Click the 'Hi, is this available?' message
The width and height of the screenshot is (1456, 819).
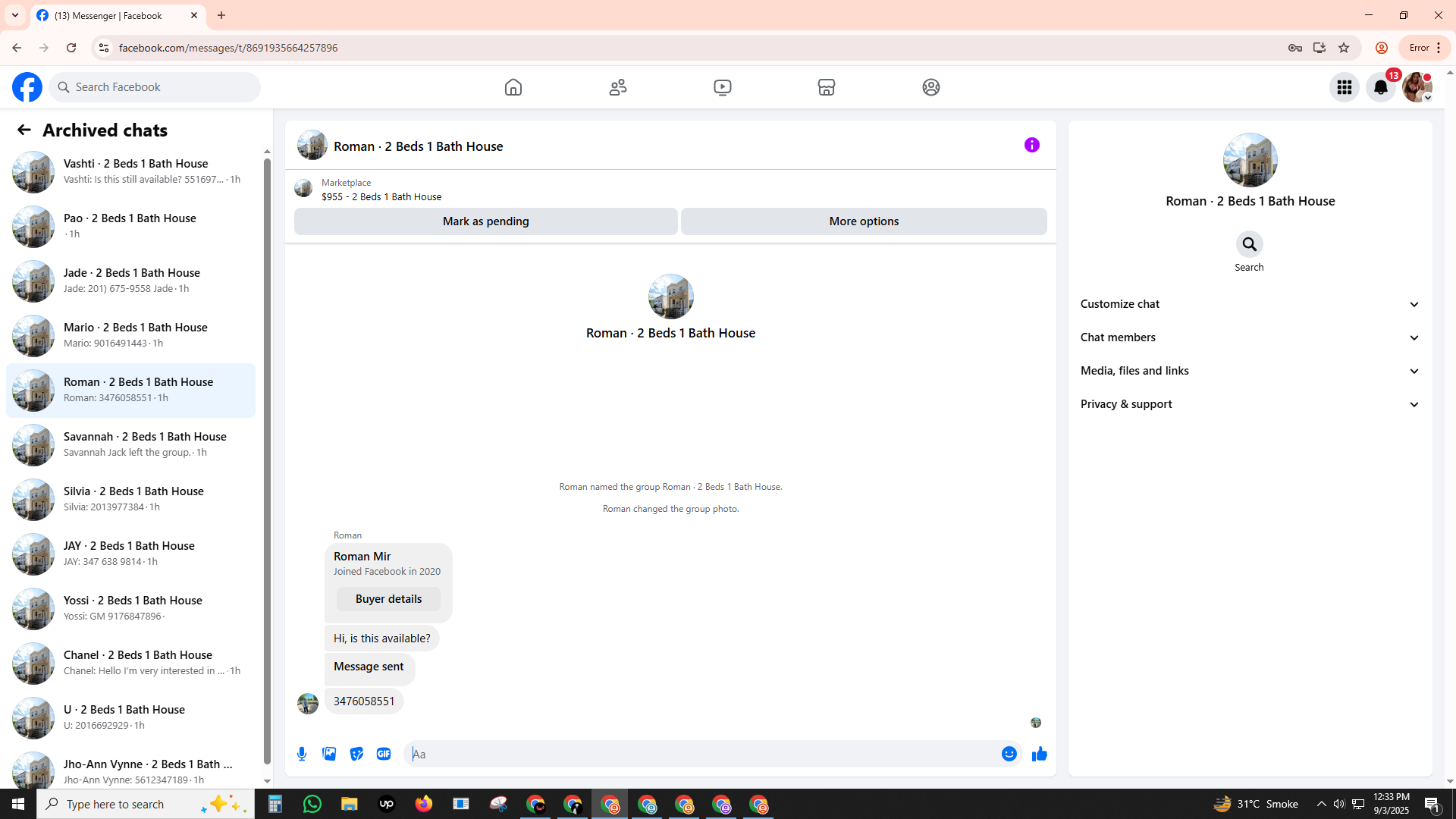[381, 639]
